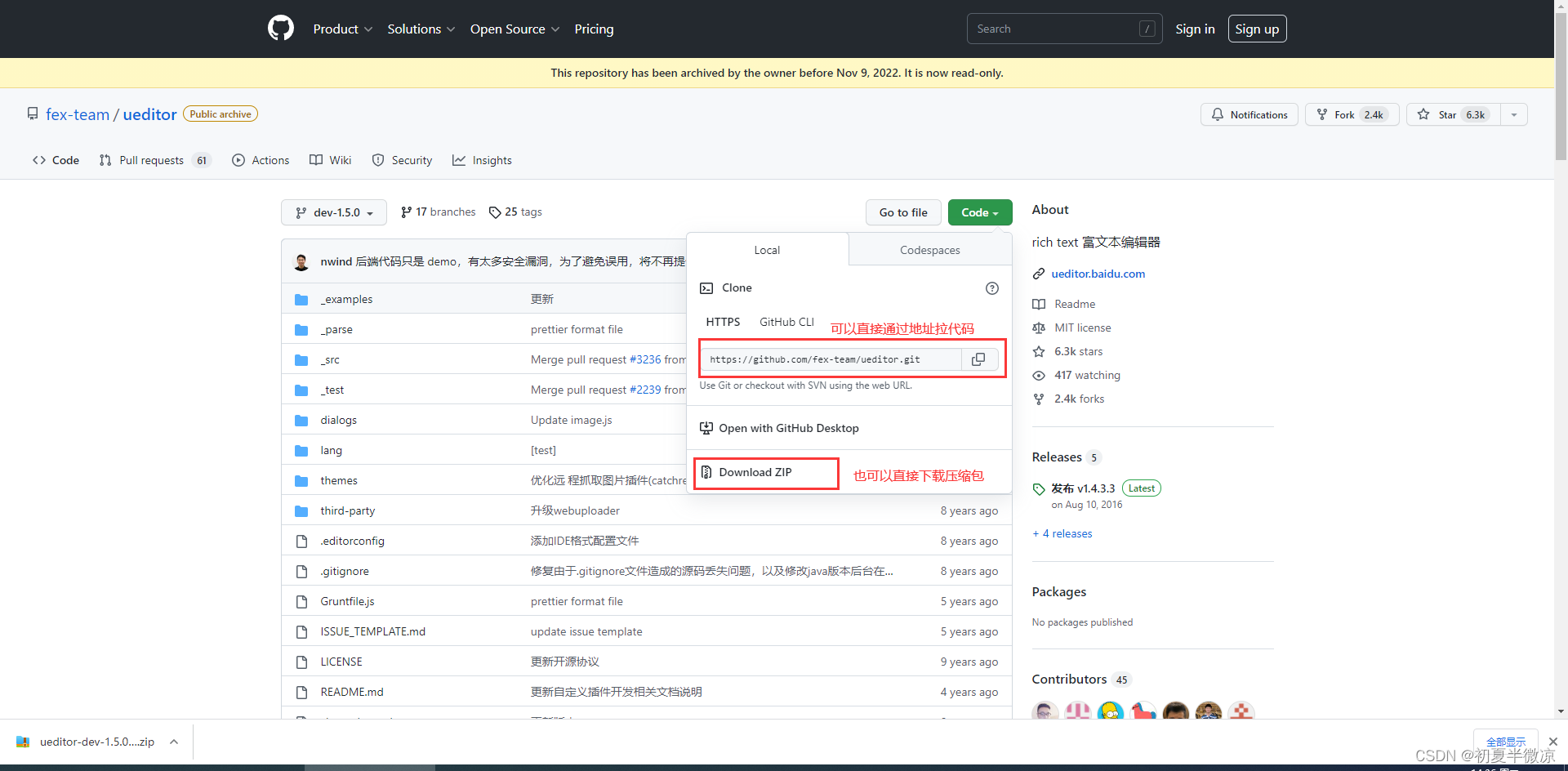
Task: Select the Local tab in clone panel
Action: 767,250
